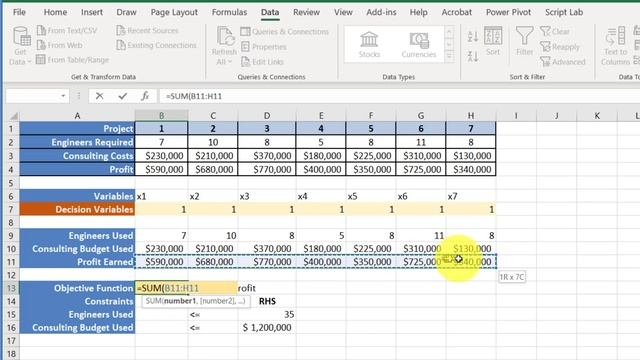Viewport: 640px width, 360px height.
Task: Open the Sort dialog
Action: pyautogui.click(x=493, y=41)
